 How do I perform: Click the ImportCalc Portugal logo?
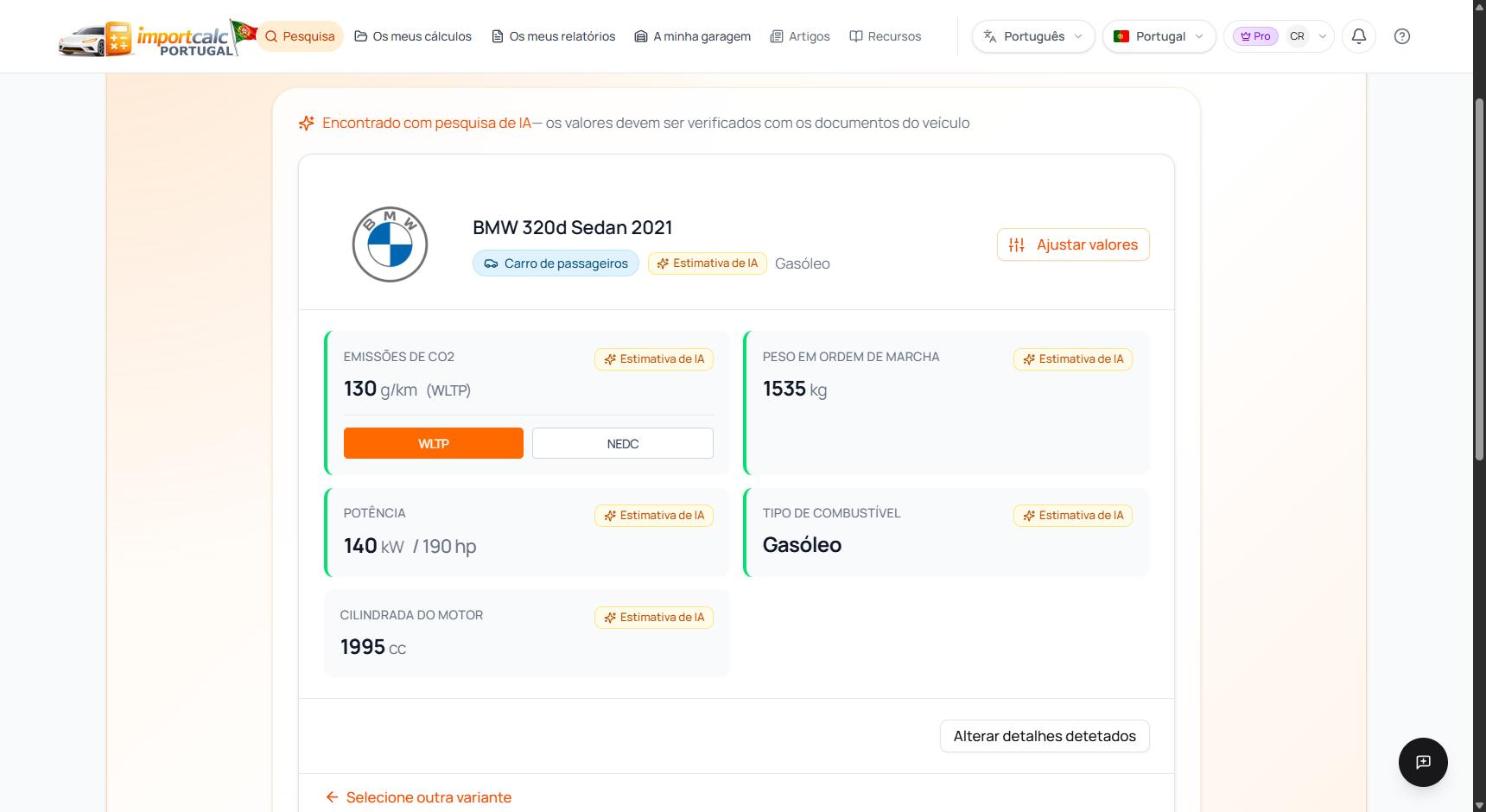(x=157, y=37)
